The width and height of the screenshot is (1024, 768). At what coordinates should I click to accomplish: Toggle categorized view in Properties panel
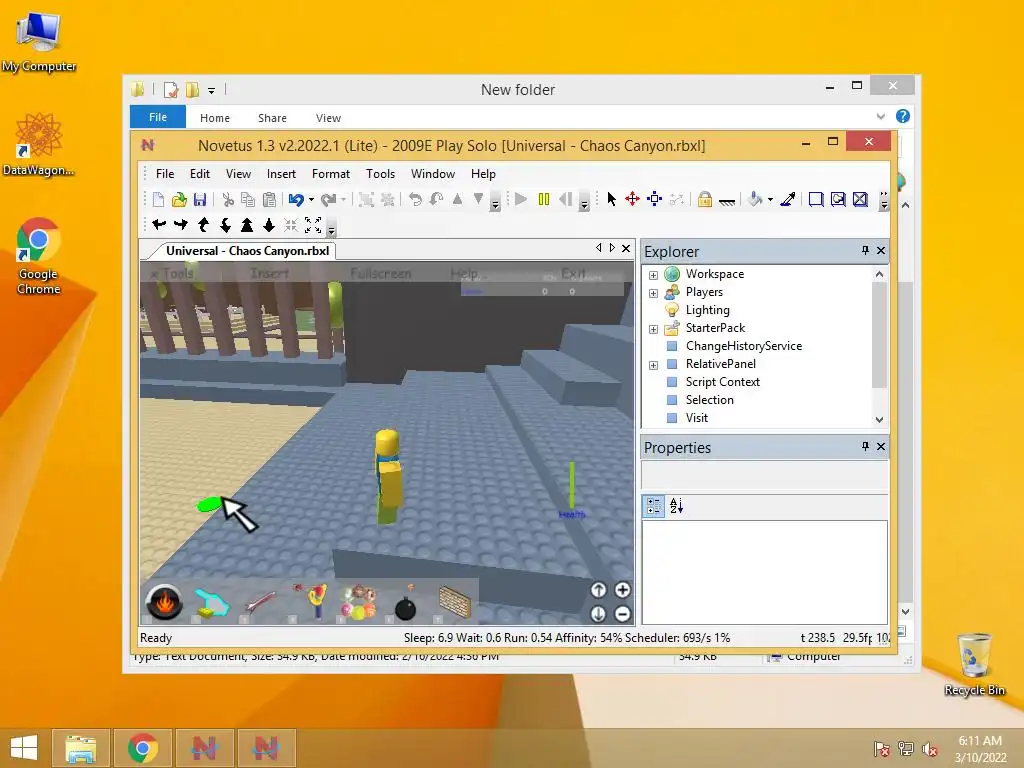coord(654,505)
